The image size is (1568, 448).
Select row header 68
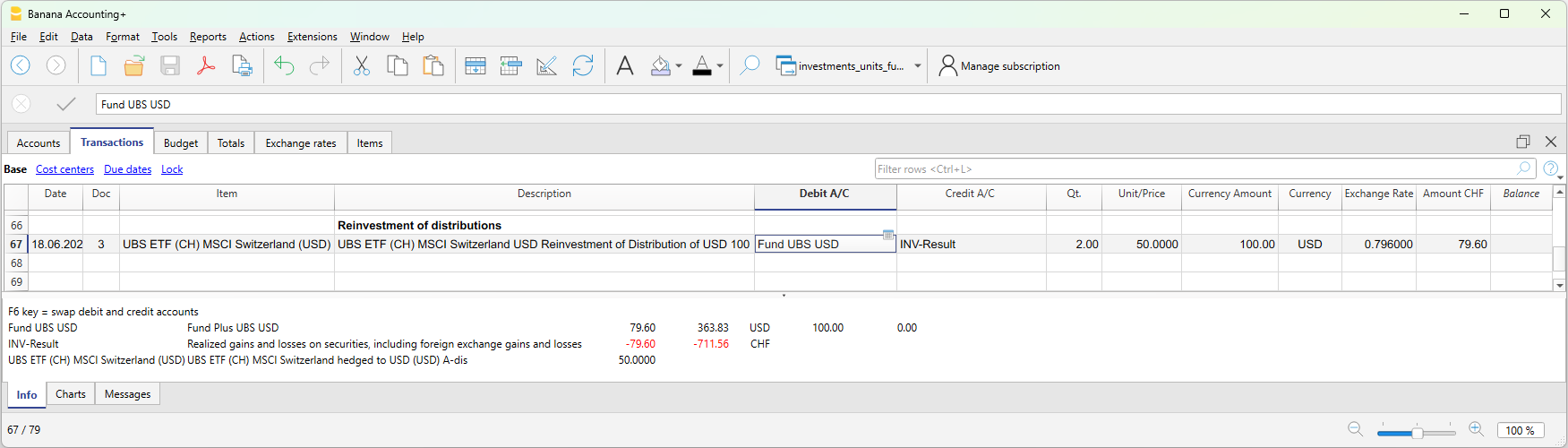(x=16, y=263)
